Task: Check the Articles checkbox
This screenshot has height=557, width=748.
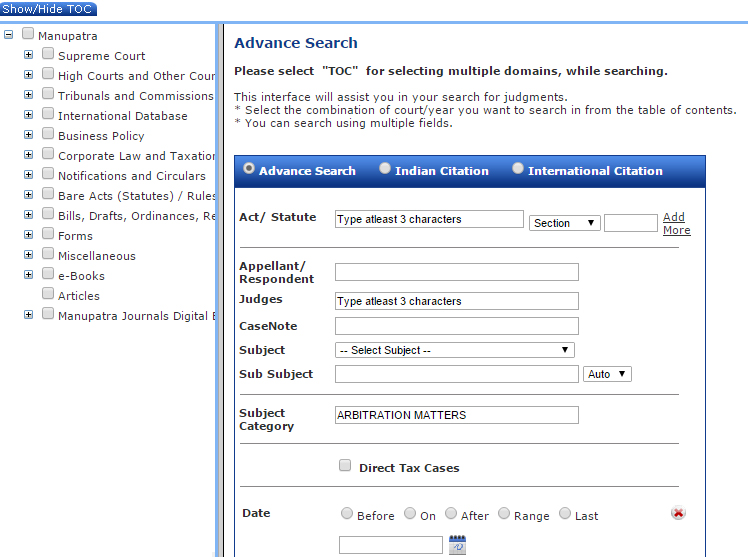Action: click(x=48, y=294)
